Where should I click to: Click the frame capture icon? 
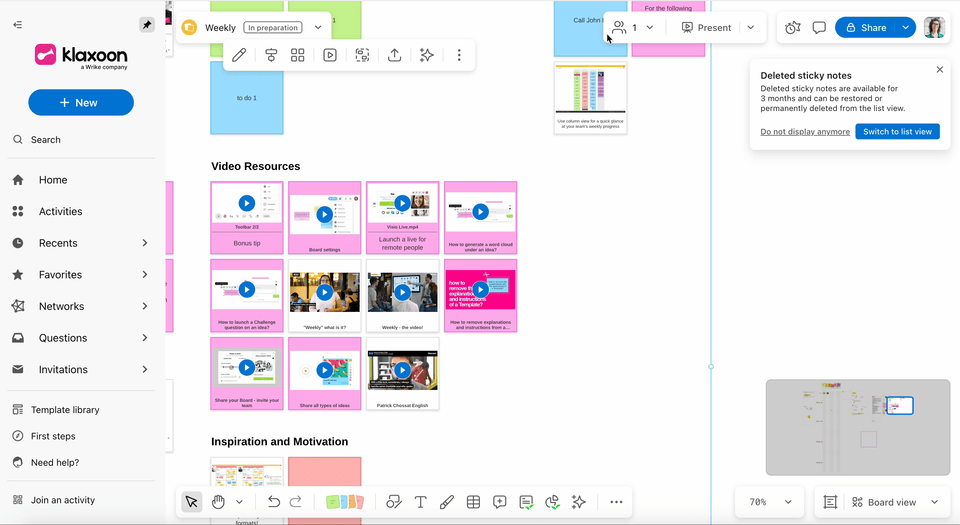tap(362, 55)
